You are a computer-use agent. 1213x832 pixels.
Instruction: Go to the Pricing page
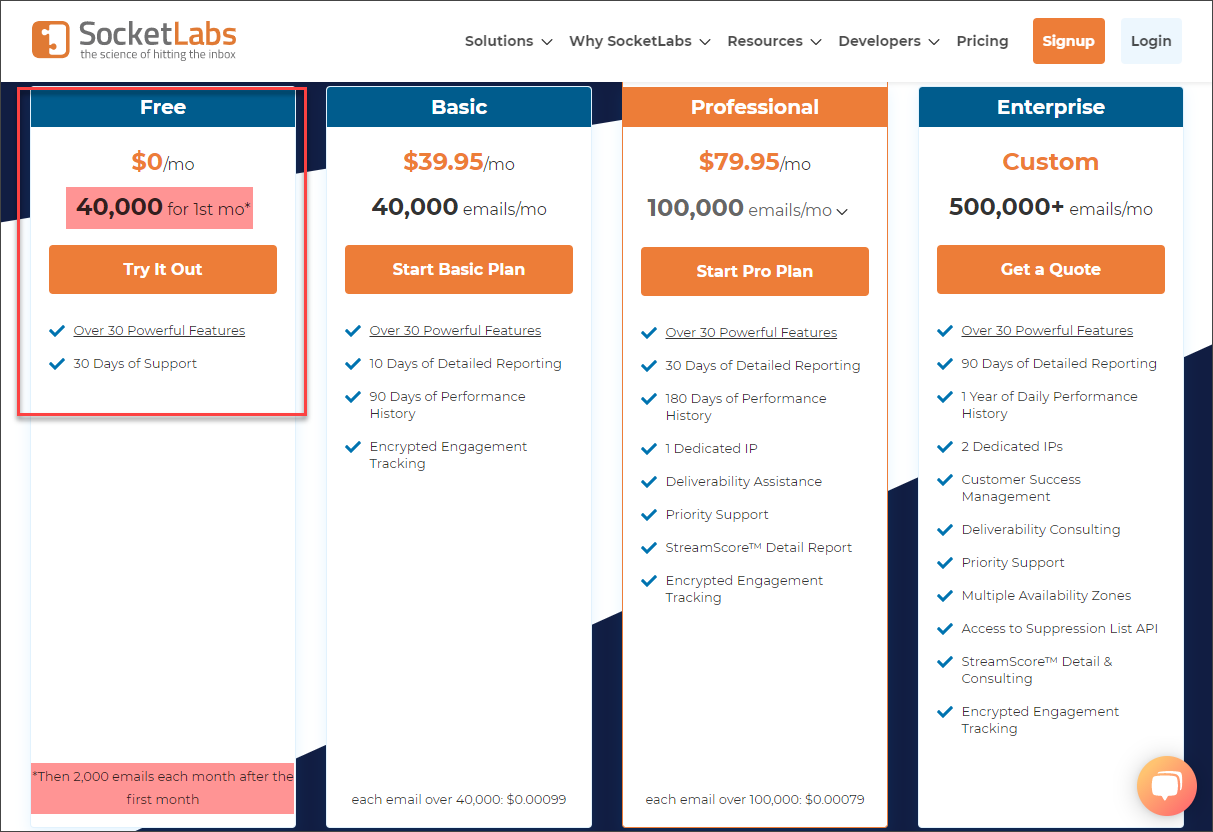982,41
